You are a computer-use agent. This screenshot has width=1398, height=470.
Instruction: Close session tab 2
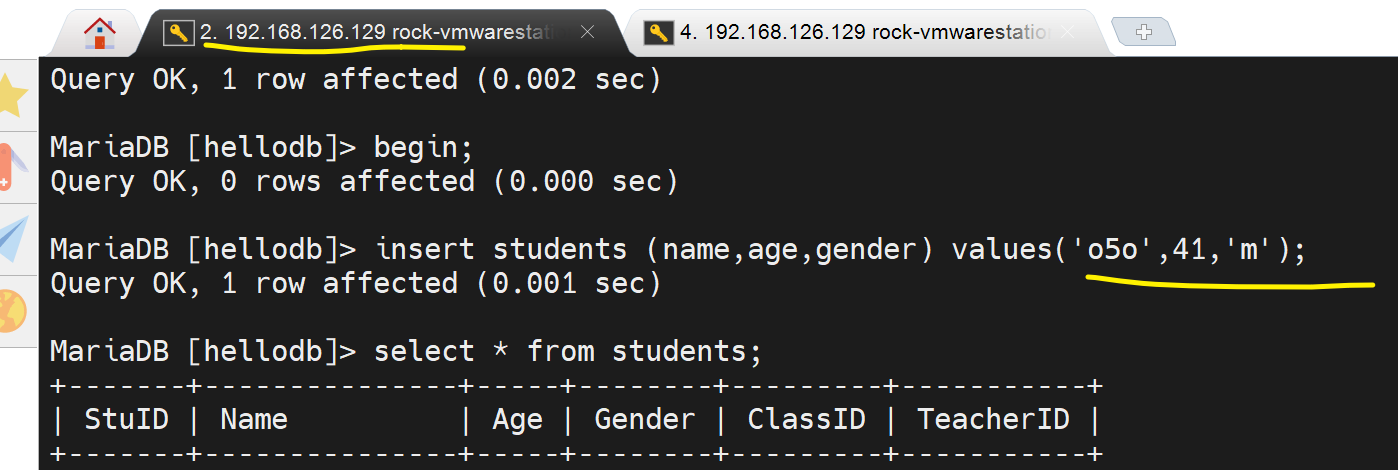tap(588, 32)
